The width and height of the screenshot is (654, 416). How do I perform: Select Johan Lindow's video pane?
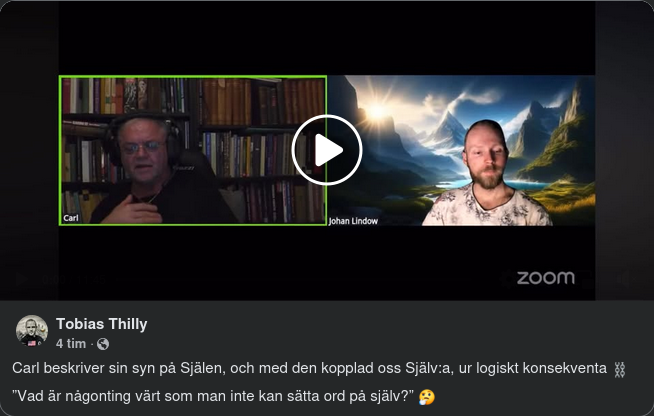461,150
